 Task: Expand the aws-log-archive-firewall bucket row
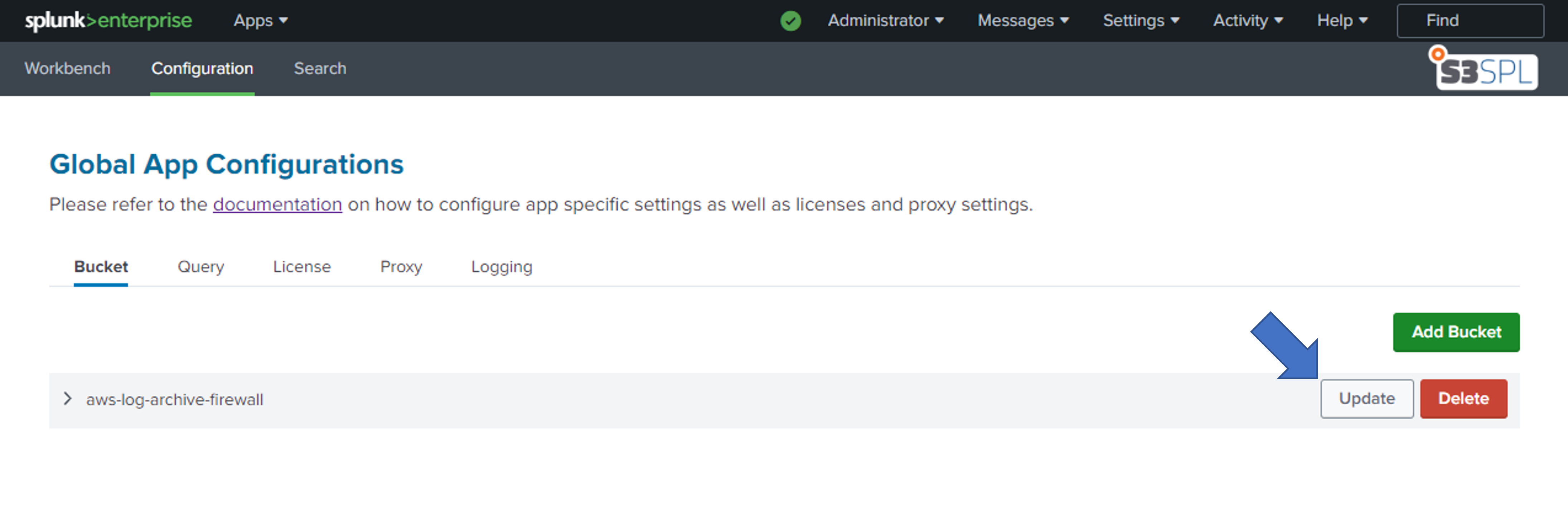(68, 399)
